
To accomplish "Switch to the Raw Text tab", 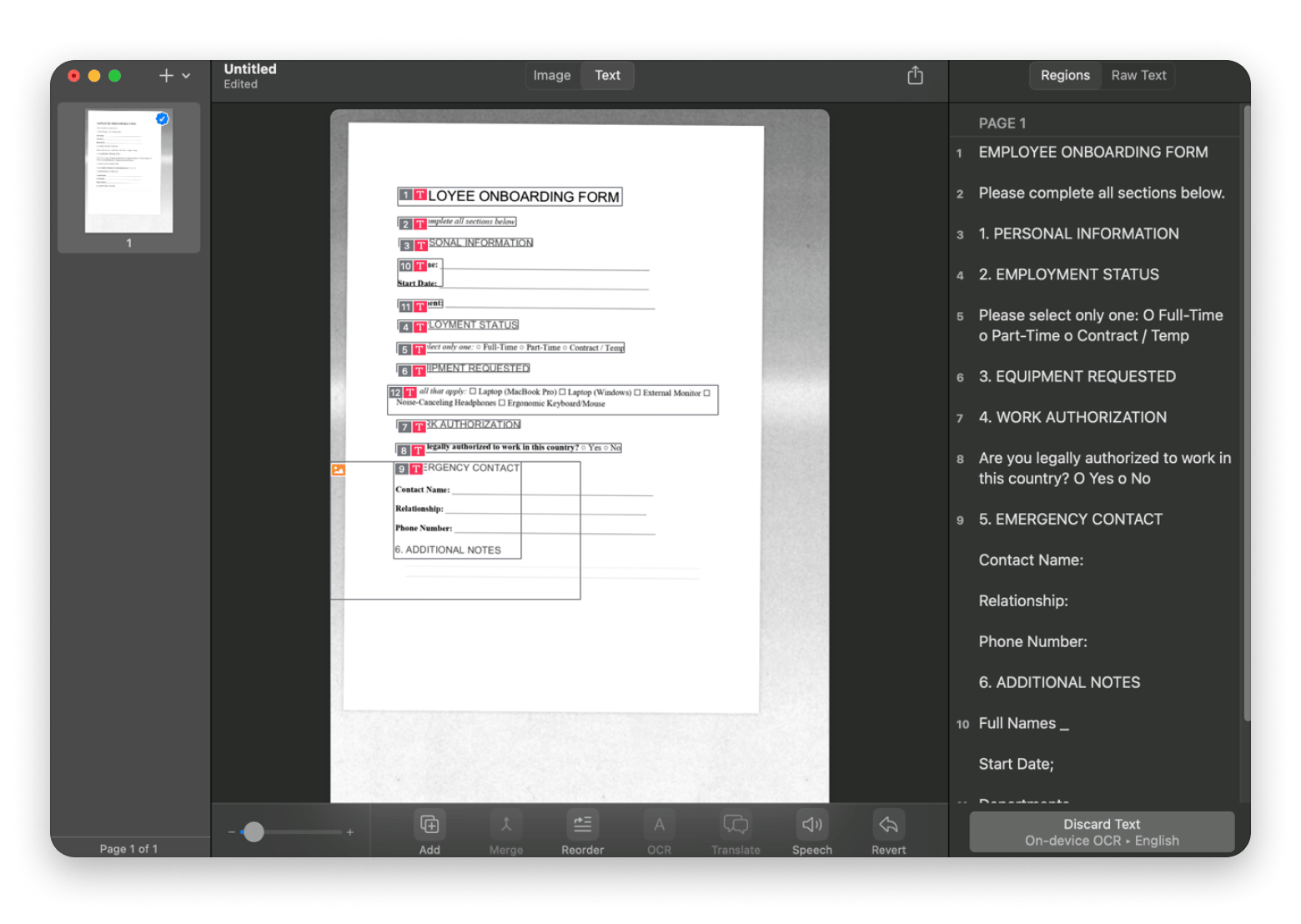I will pos(1138,75).
